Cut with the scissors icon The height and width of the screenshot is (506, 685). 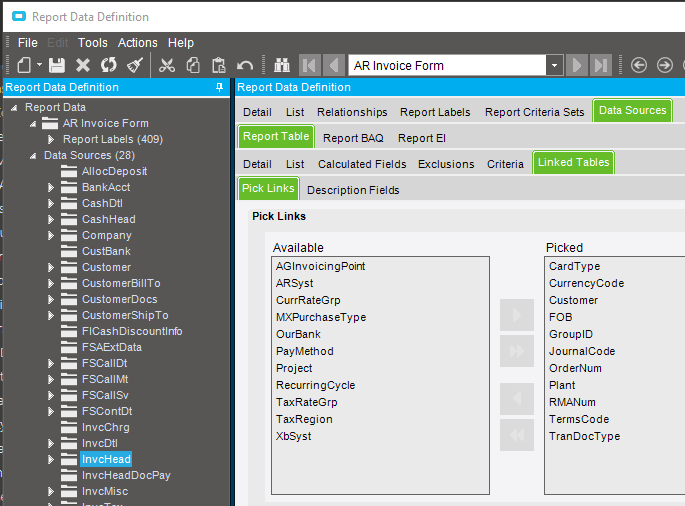[167, 66]
